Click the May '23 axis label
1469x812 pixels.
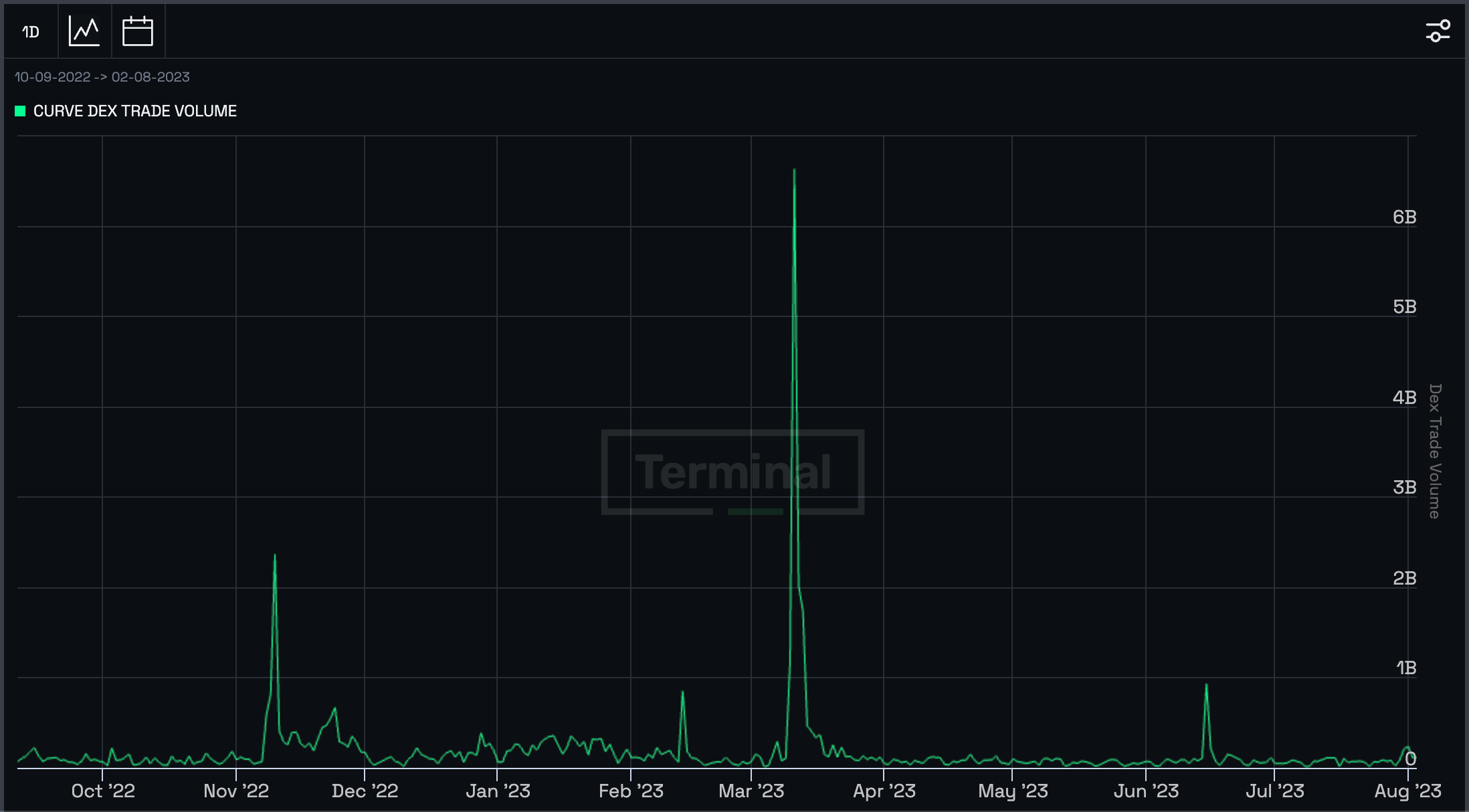click(1013, 791)
